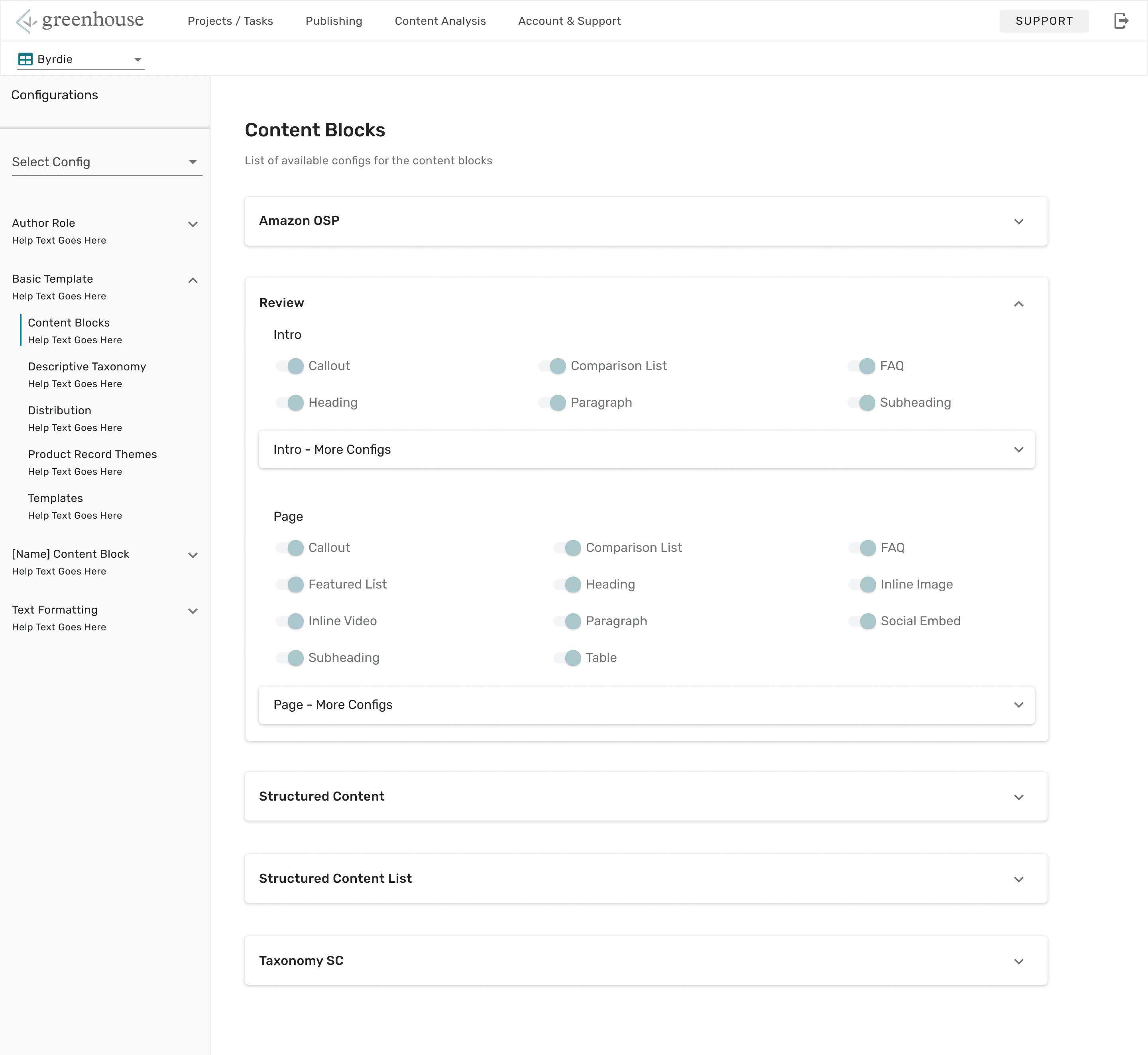The height and width of the screenshot is (1055, 1148).
Task: Open the Select Config dropdown
Action: 107,162
